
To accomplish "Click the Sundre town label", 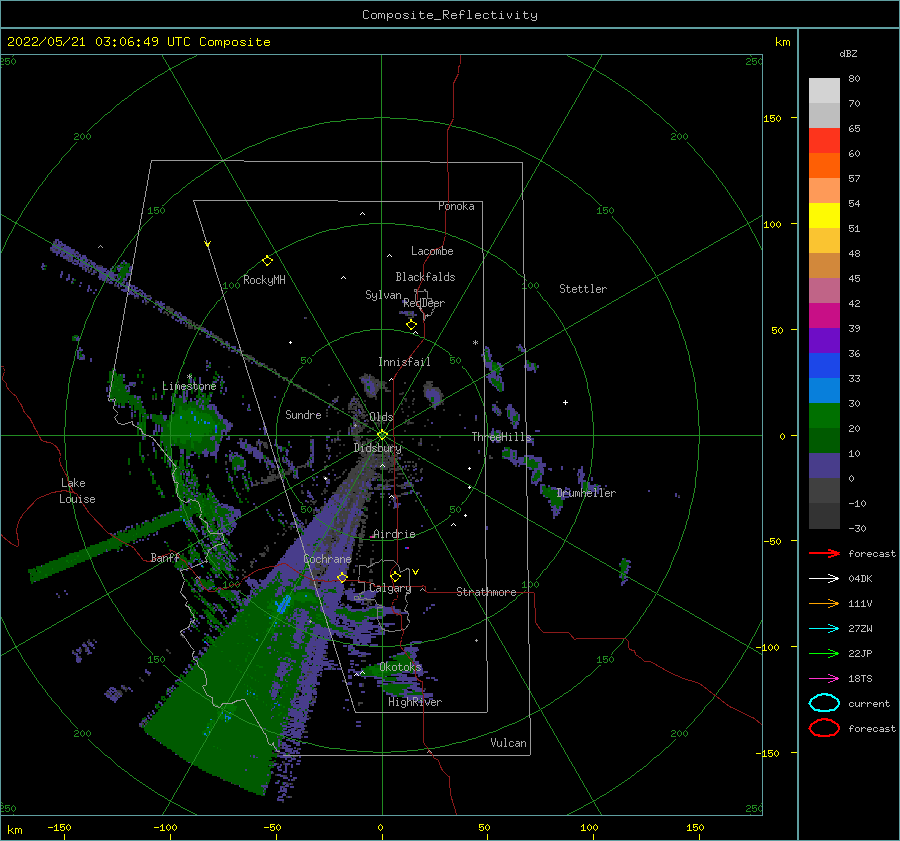I will [x=303, y=414].
